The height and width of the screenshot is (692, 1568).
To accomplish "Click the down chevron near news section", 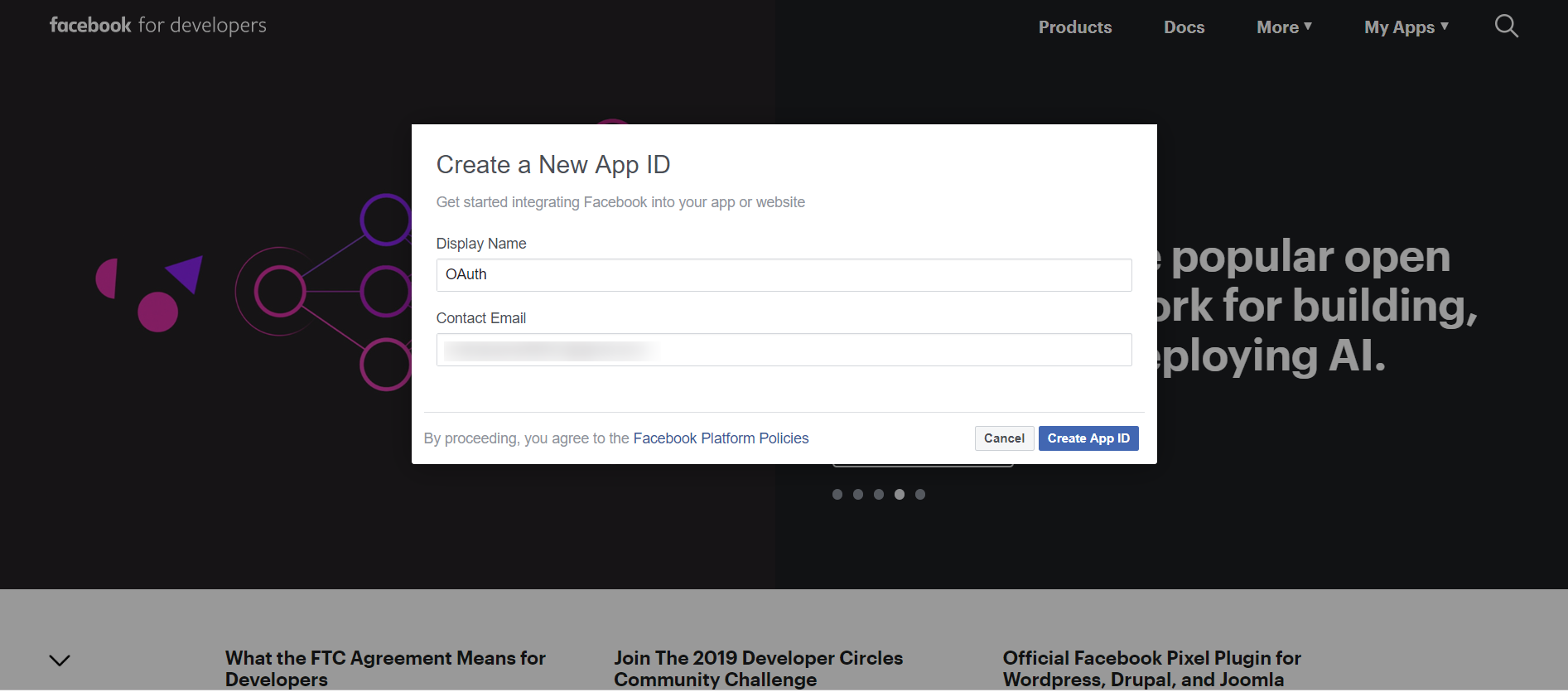I will click(60, 661).
